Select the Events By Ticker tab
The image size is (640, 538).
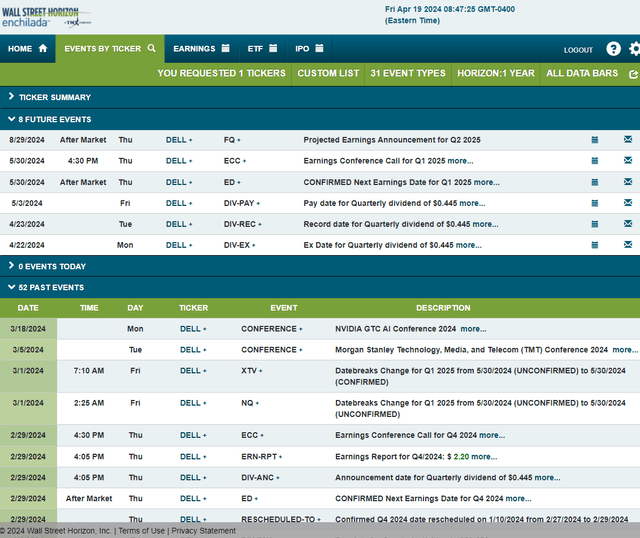point(110,49)
